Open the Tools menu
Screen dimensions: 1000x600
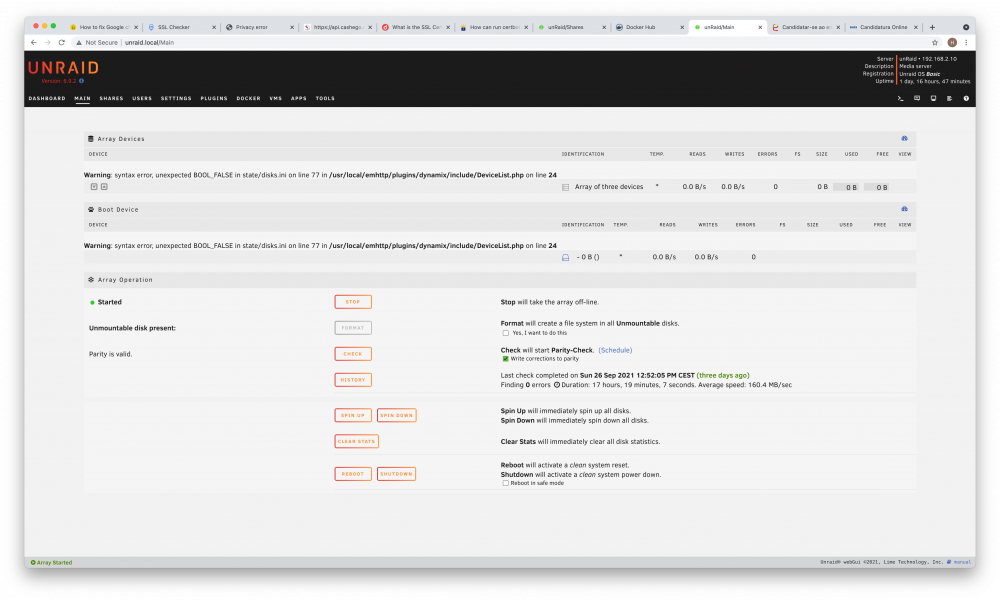pos(325,98)
